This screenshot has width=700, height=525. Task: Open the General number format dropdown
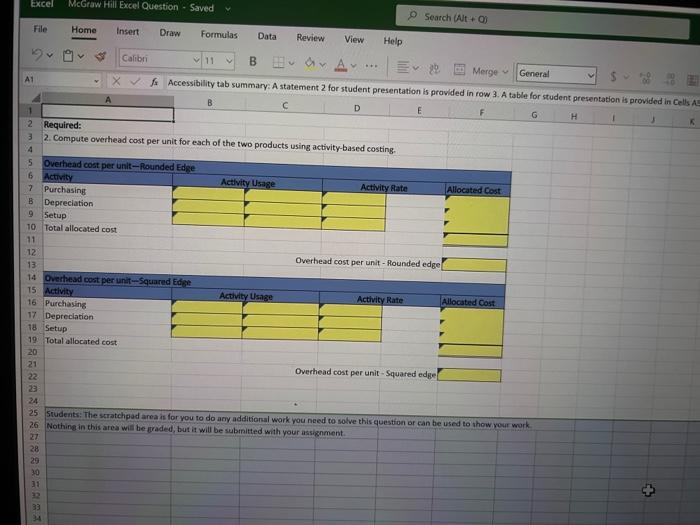click(x=556, y=74)
